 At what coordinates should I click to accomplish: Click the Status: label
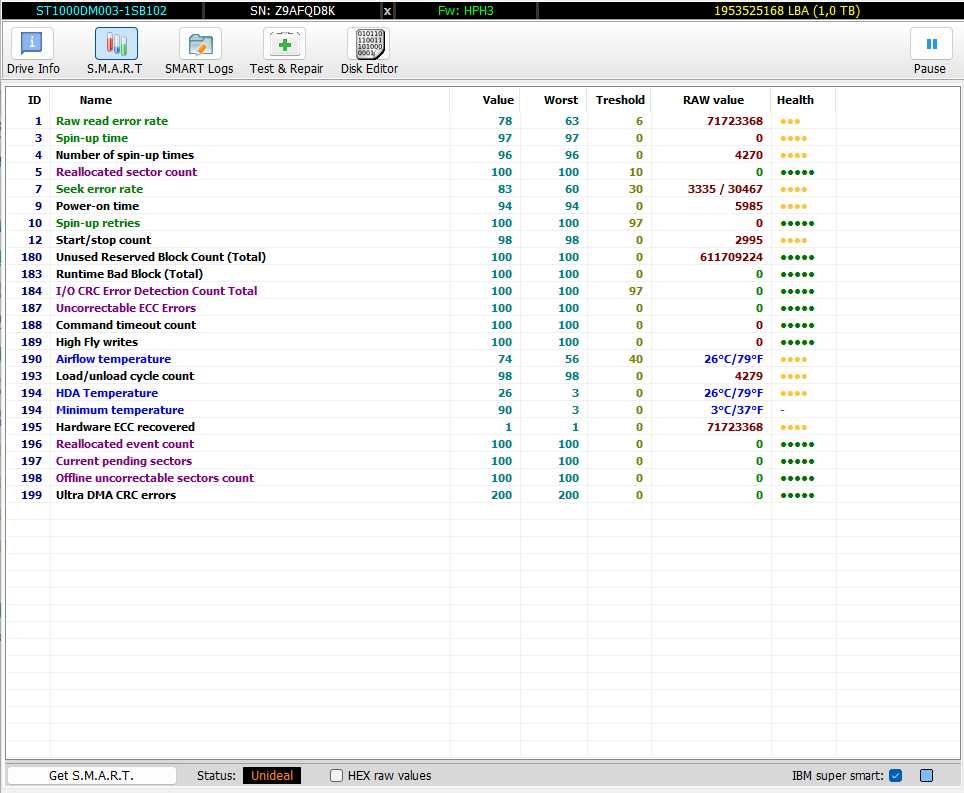coord(216,776)
